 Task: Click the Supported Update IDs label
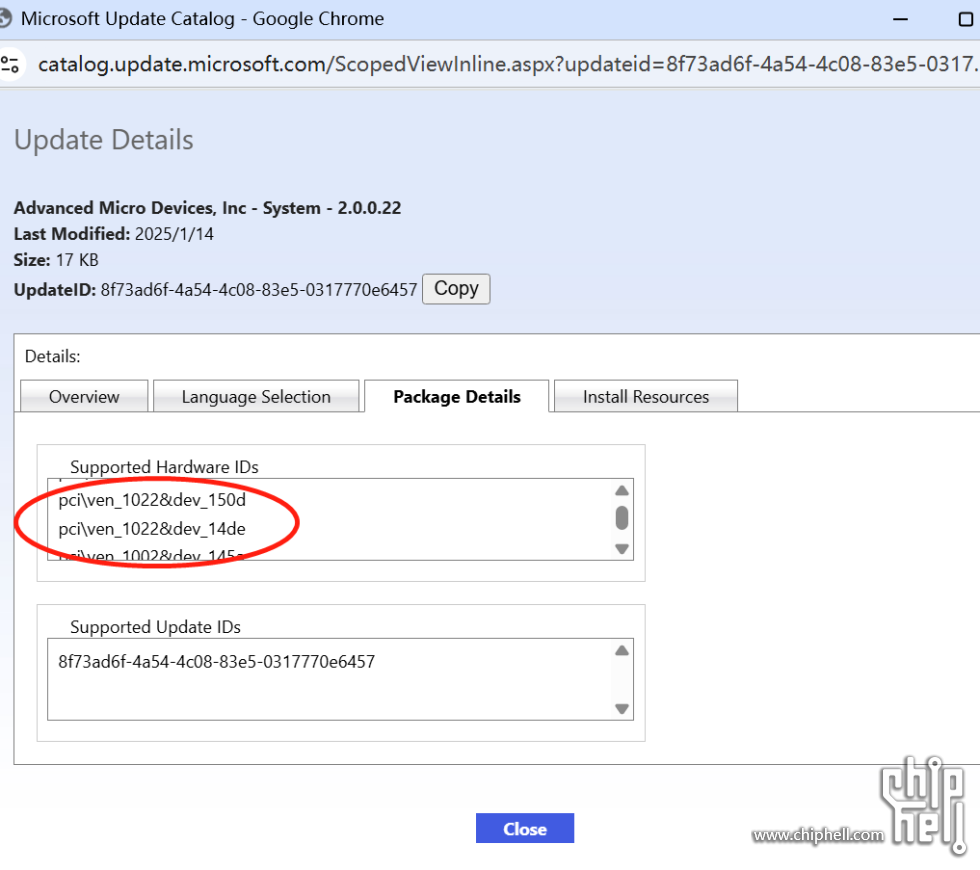[x=156, y=627]
